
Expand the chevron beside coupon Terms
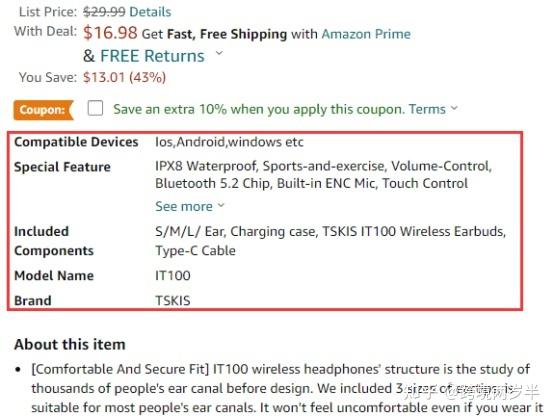(454, 108)
